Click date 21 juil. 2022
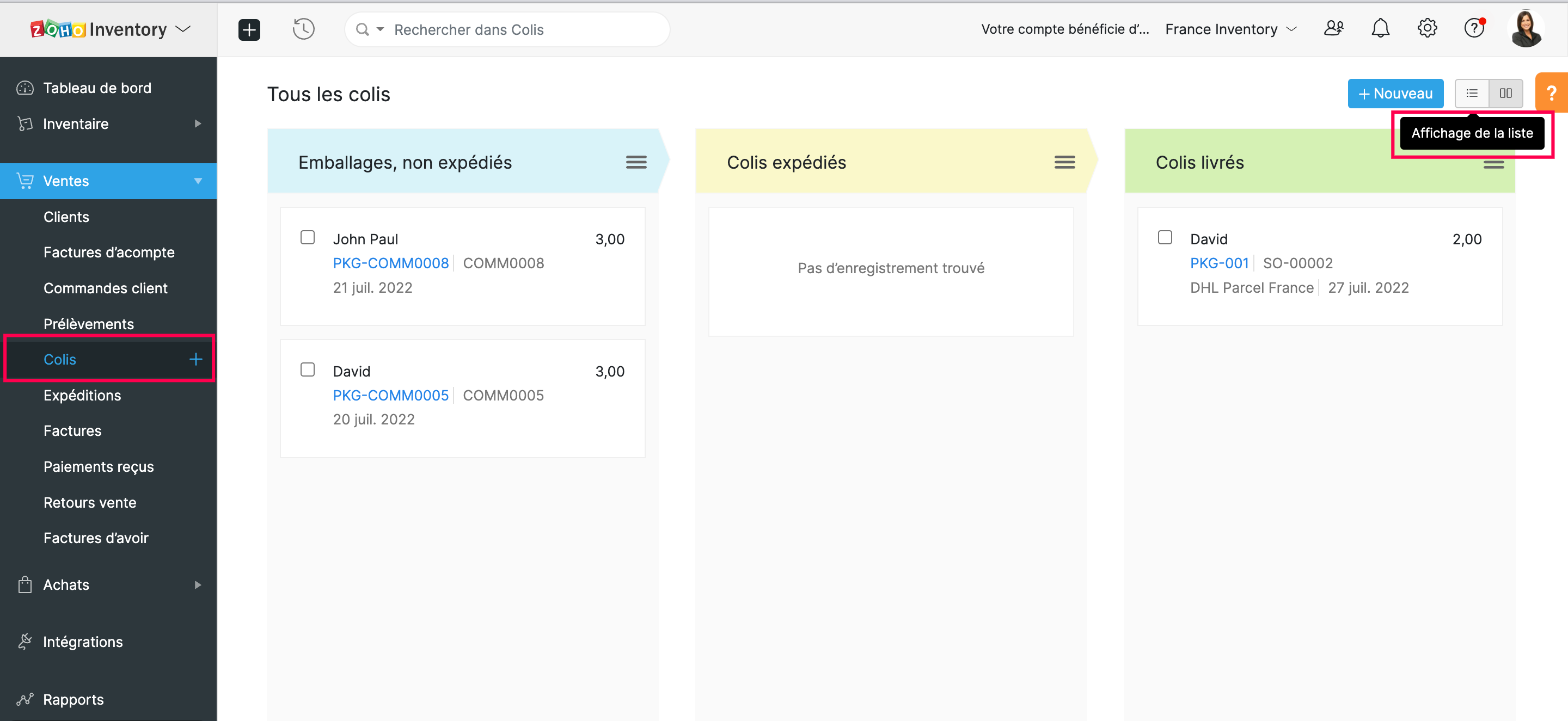Screen dimensions: 1568x721 click(x=372, y=288)
